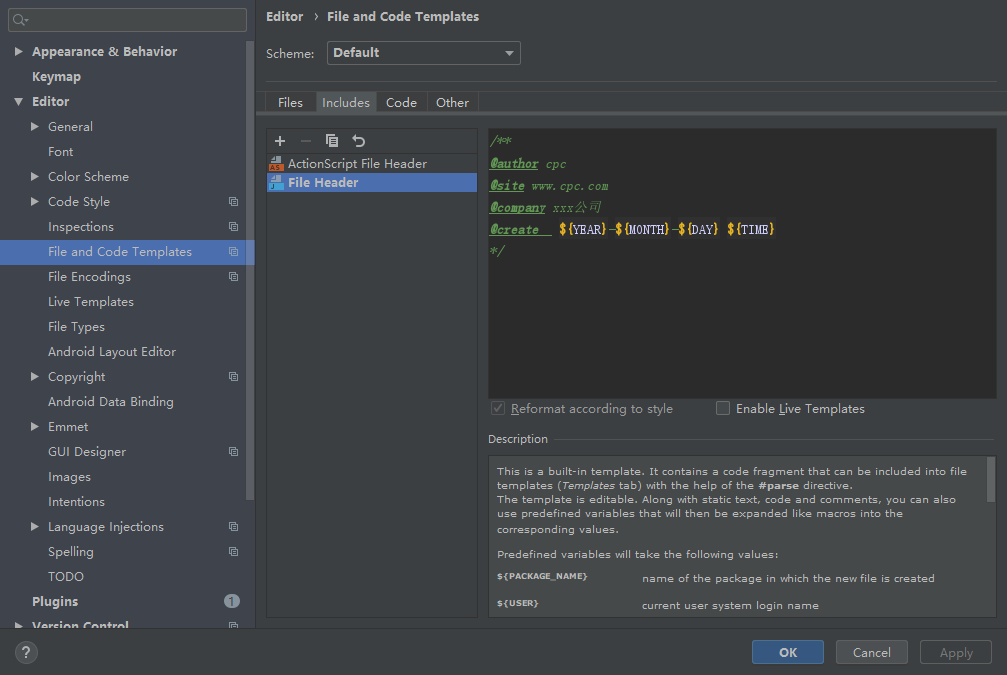The image size is (1007, 675).
Task: Open Android Layout Editor settings
Action: tap(112, 352)
